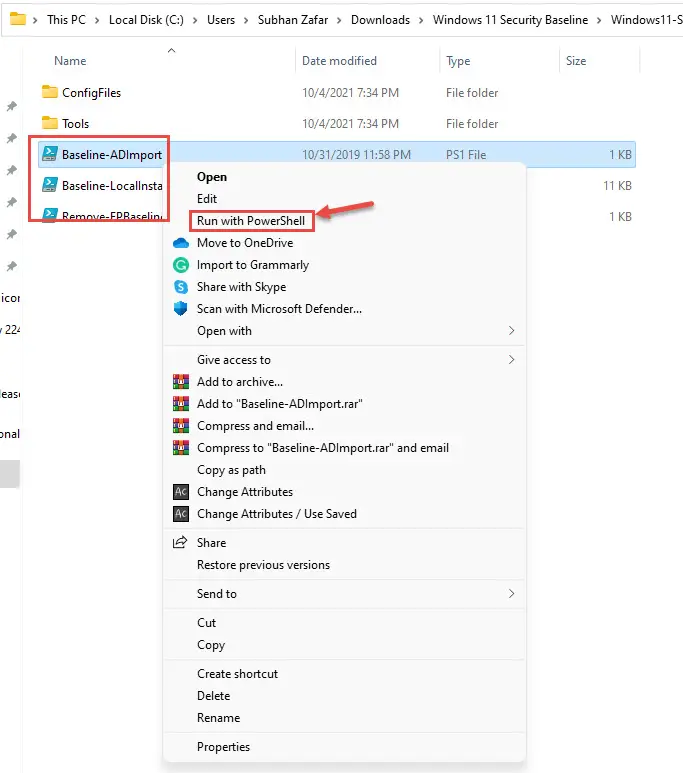The width and height of the screenshot is (683, 773).
Task: Click the Ac icon beside Change Attributes
Action: coord(181,492)
